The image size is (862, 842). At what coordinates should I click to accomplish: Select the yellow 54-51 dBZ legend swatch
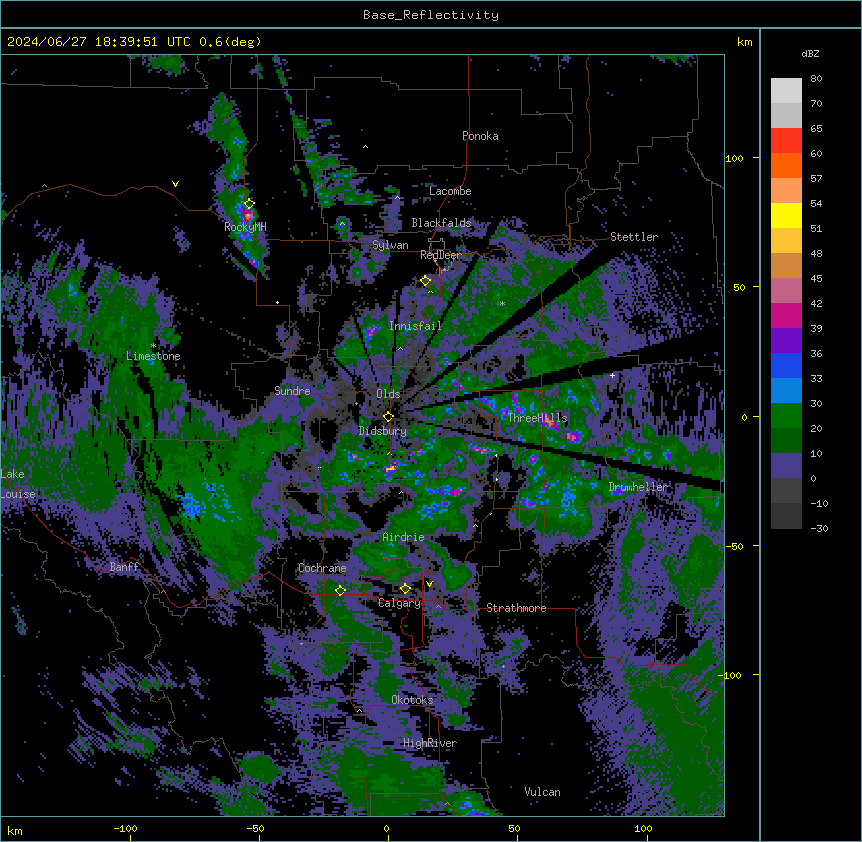(x=786, y=215)
